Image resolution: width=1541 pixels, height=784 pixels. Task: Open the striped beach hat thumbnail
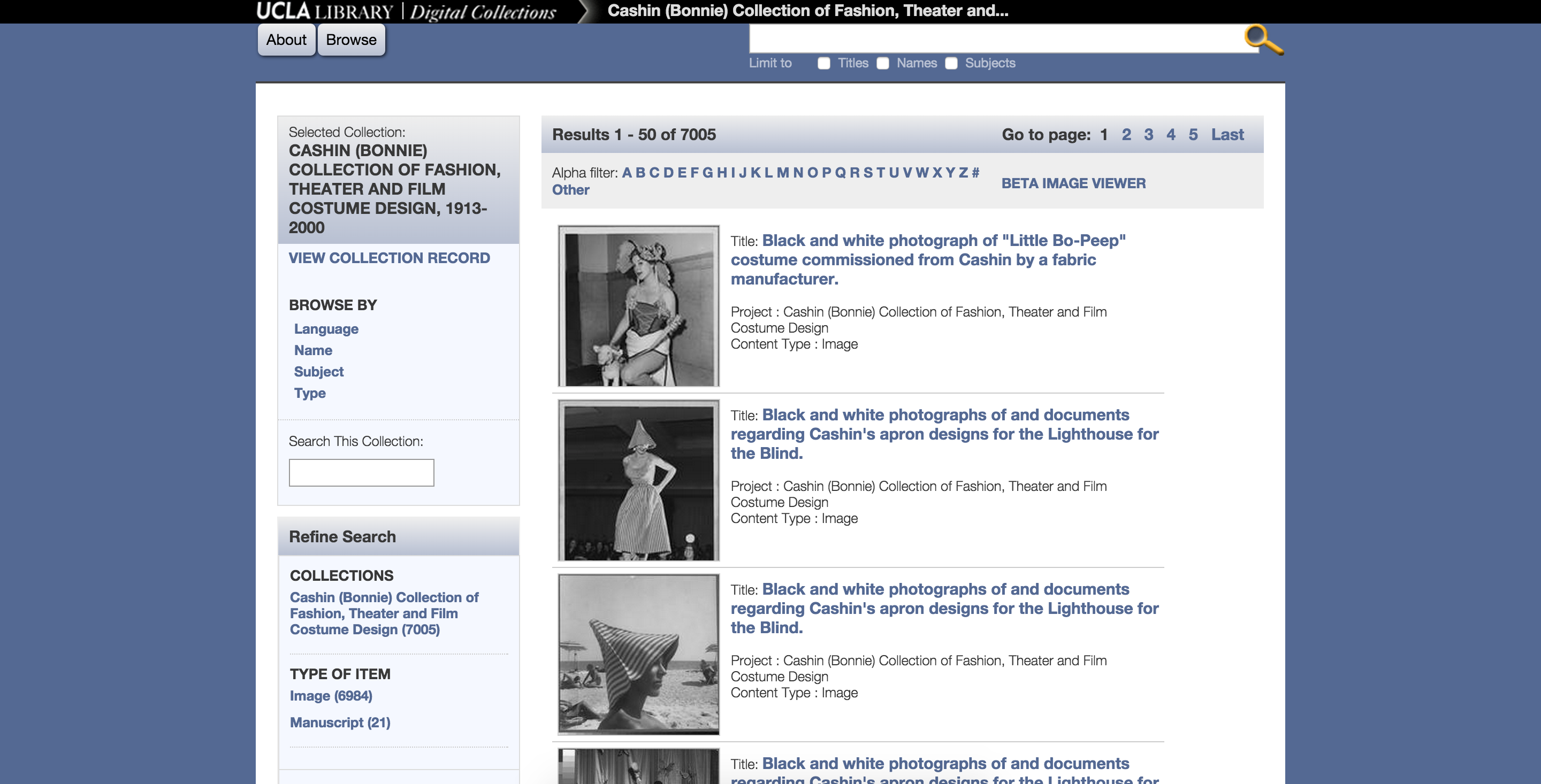pyautogui.click(x=638, y=654)
